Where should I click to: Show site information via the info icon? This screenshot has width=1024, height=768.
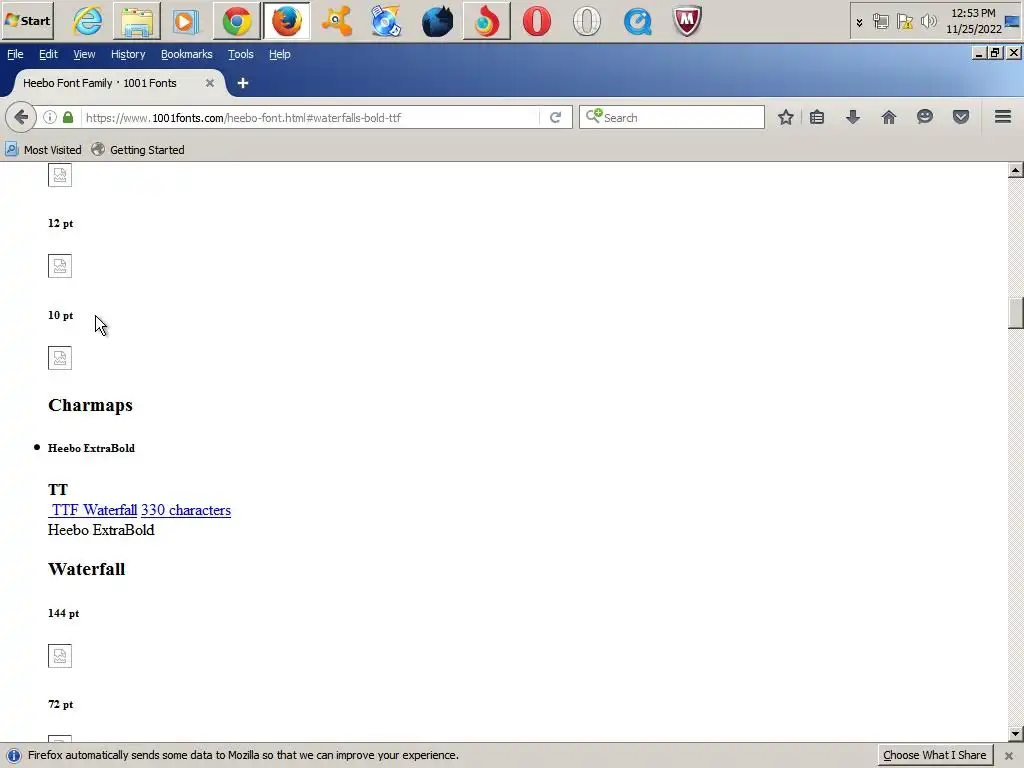[50, 118]
